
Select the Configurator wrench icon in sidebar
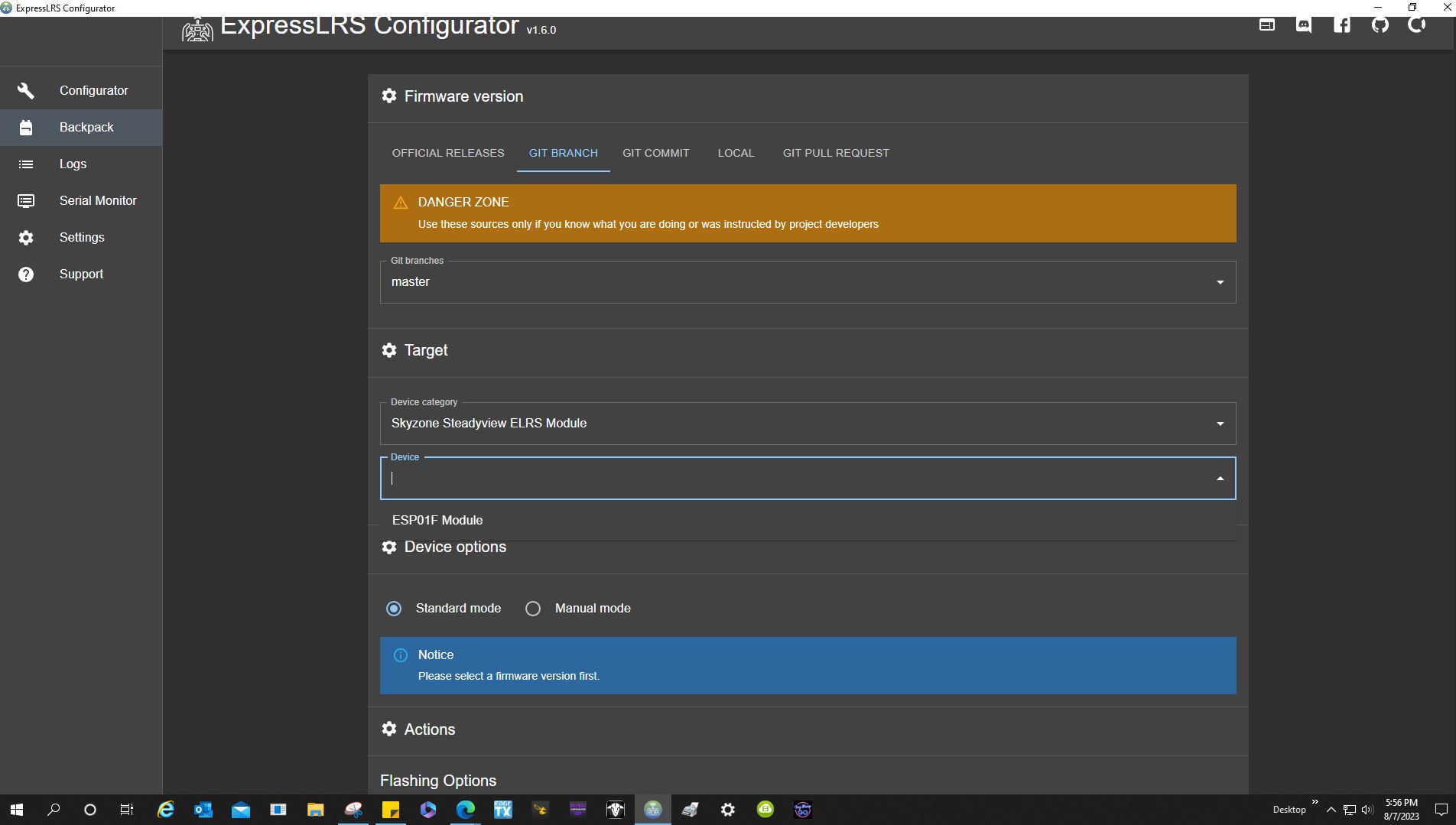26,90
